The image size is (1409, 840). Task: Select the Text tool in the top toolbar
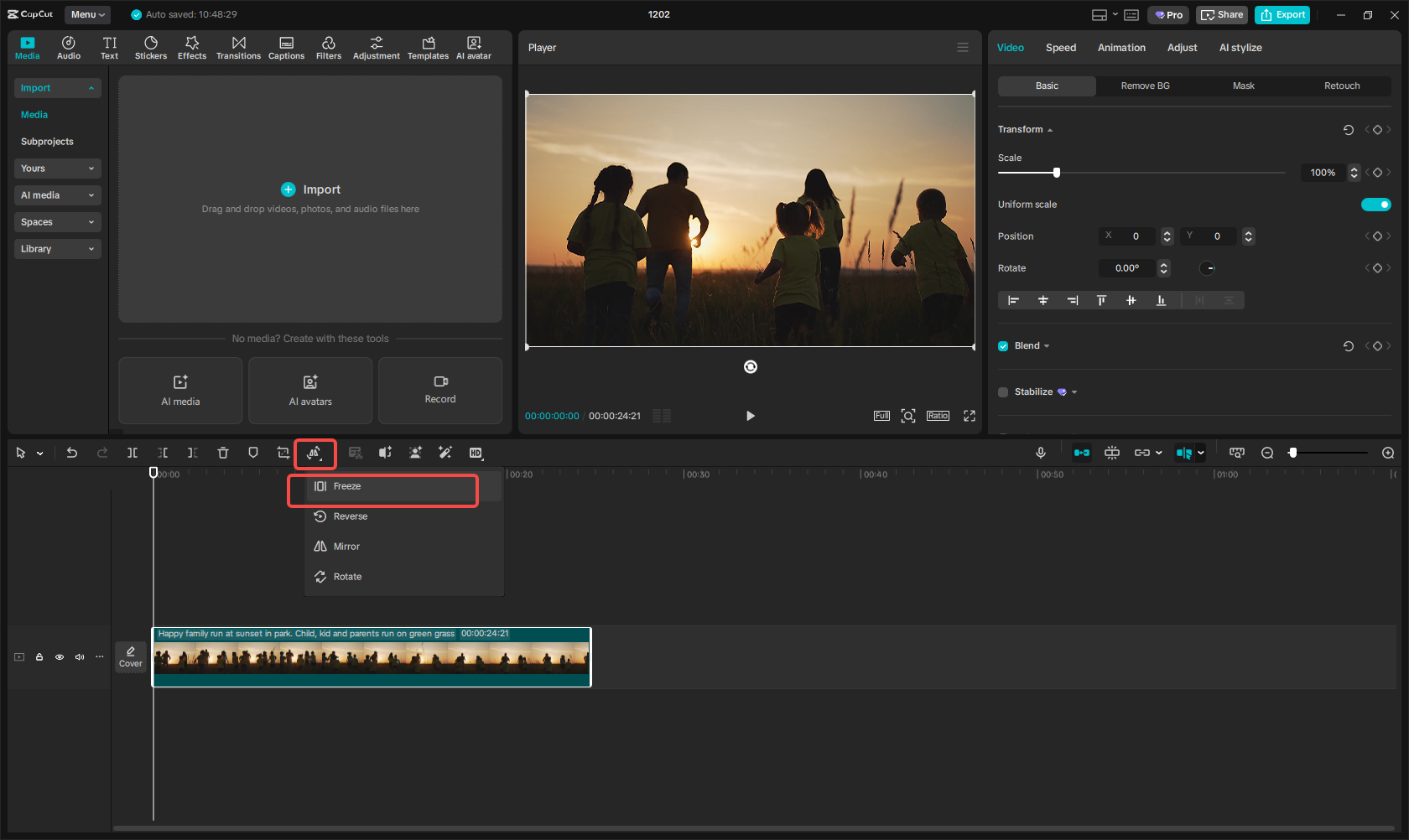tap(109, 46)
